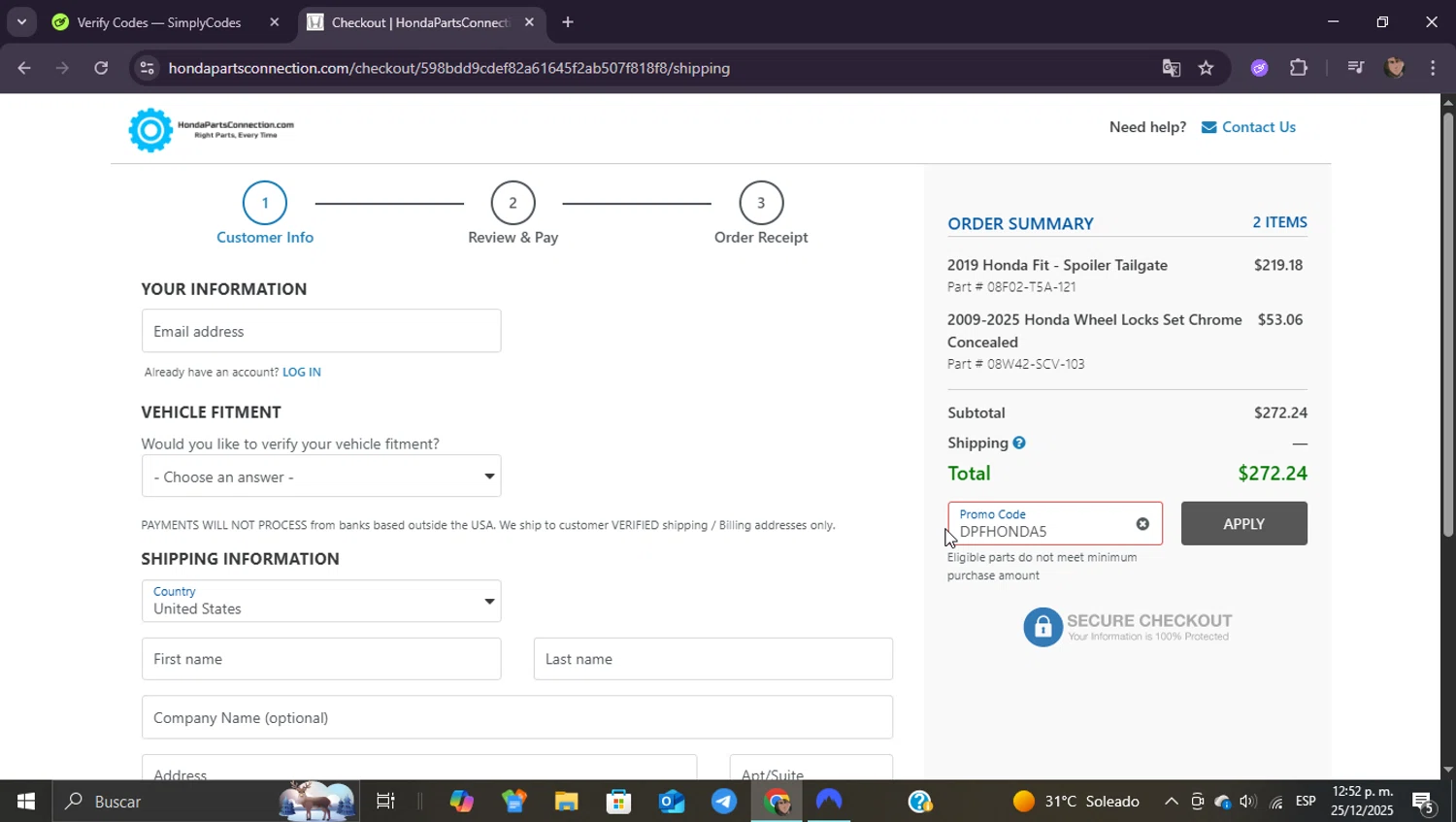Image resolution: width=1456 pixels, height=822 pixels.
Task: Click the Company Name optional field
Action: (x=516, y=717)
